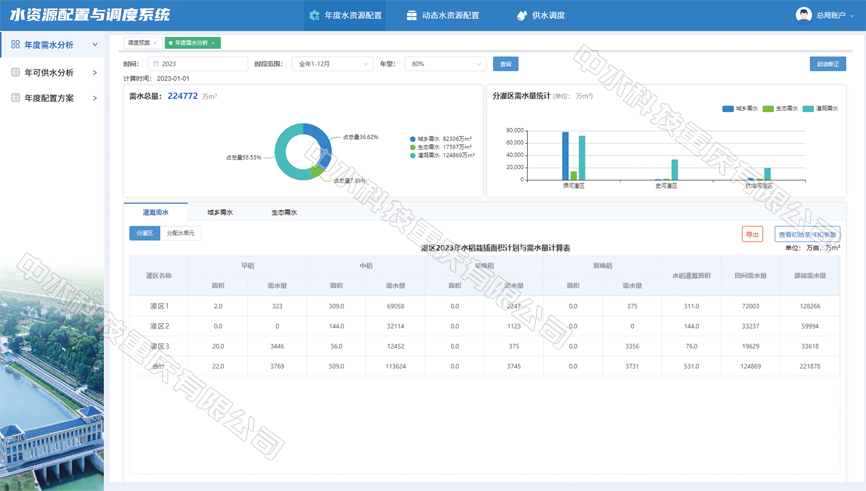Click the 灌区名称 column header
This screenshot has width=866, height=491.
point(159,276)
